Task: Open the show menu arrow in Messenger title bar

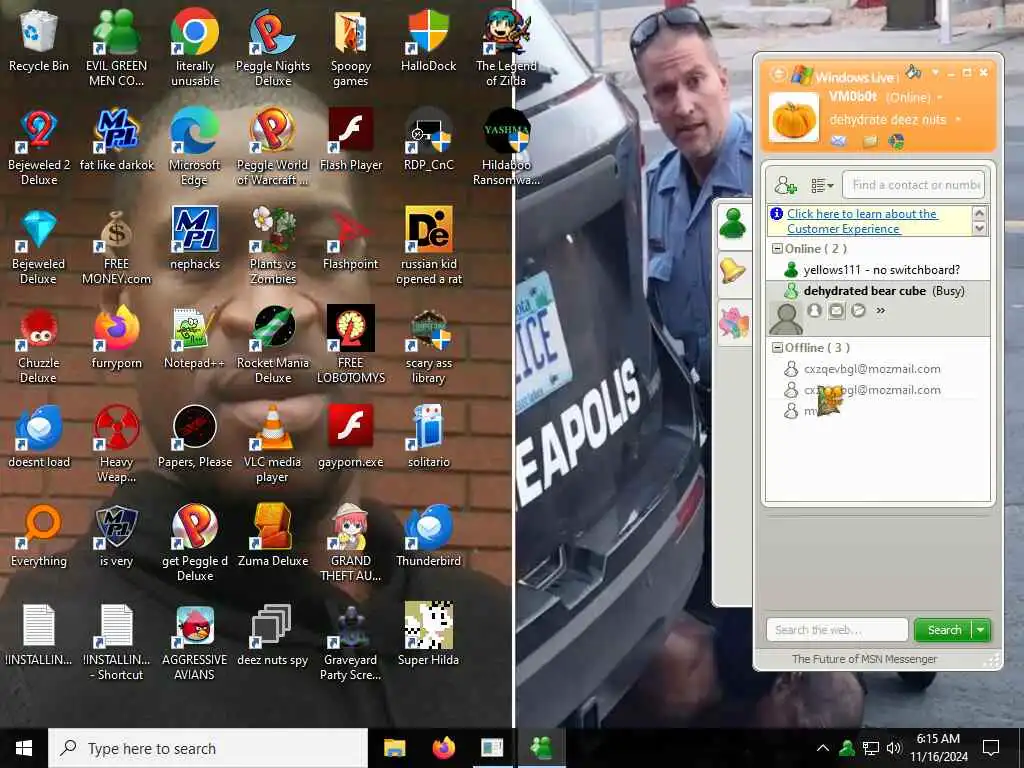Action: 935,72
